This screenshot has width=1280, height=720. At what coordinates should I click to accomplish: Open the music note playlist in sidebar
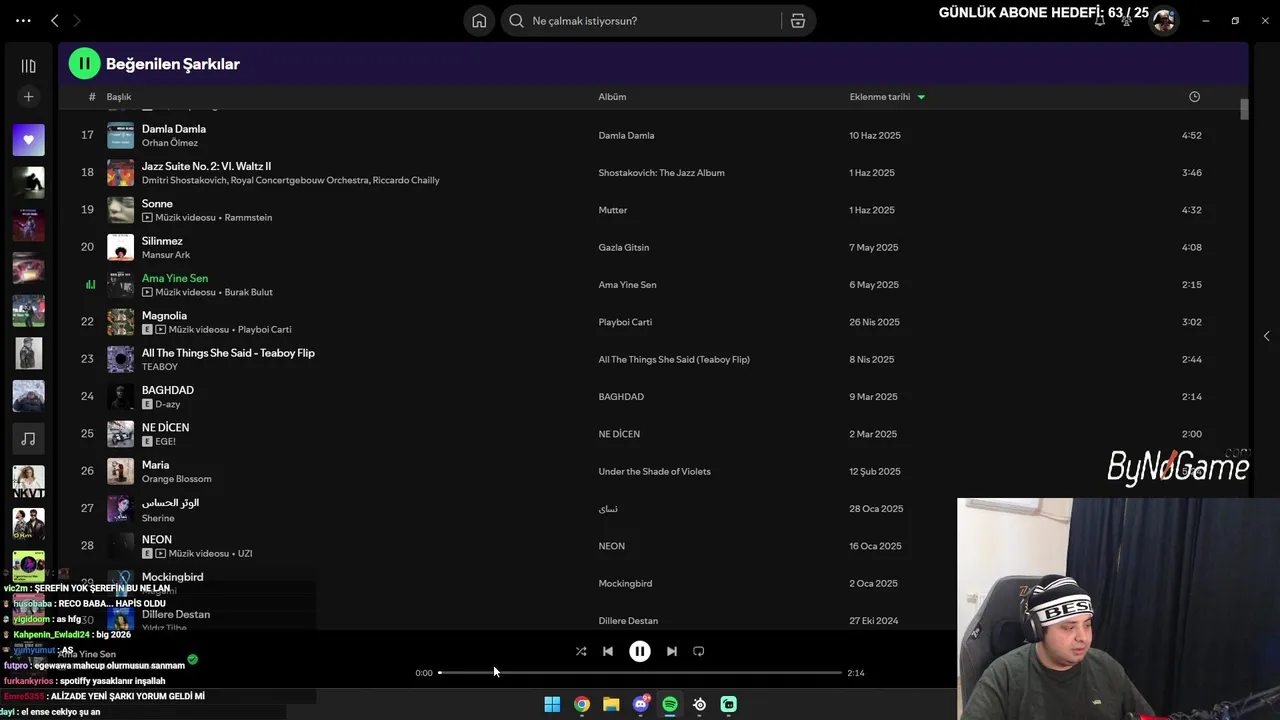coord(28,439)
